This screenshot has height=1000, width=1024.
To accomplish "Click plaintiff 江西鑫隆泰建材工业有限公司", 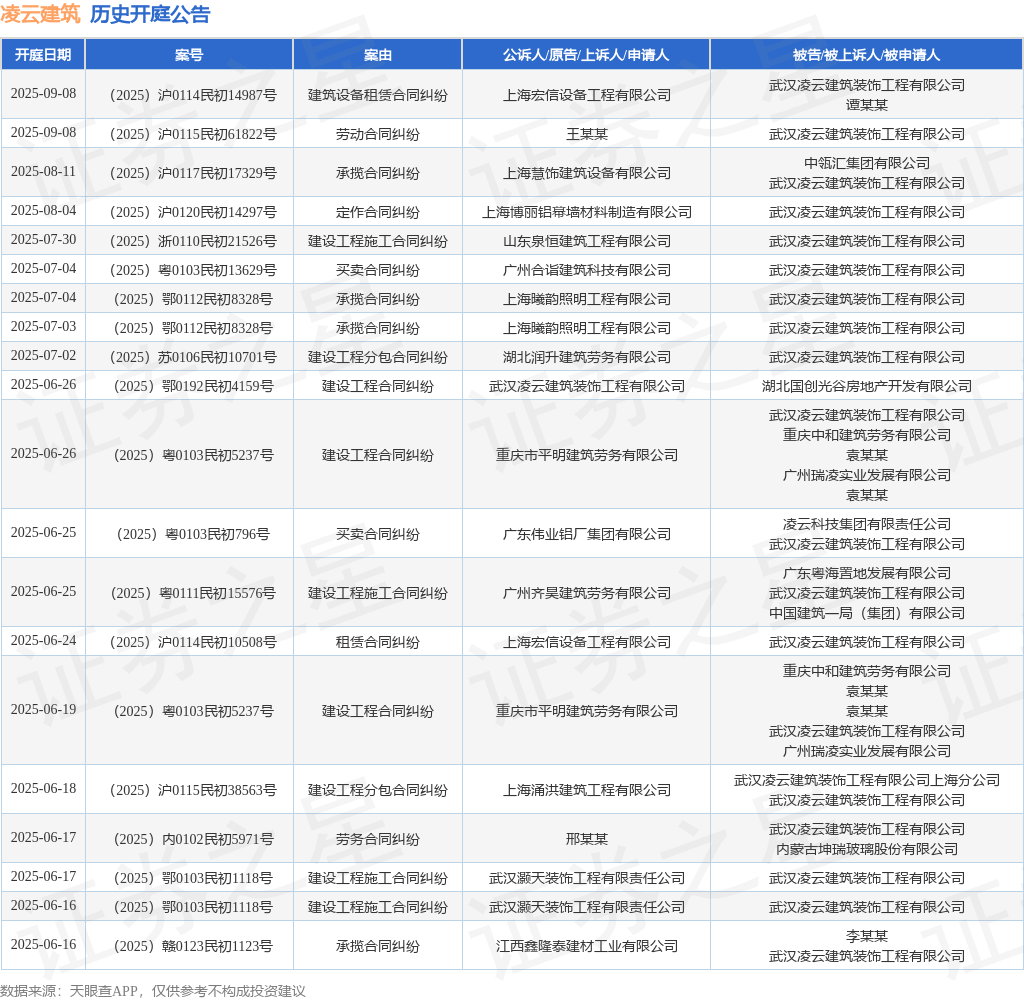I will point(586,946).
